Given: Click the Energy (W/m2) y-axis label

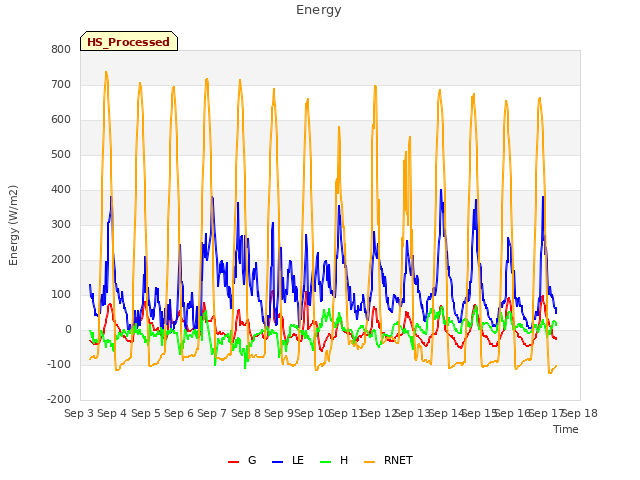Looking at the screenshot, I should coord(13,225).
